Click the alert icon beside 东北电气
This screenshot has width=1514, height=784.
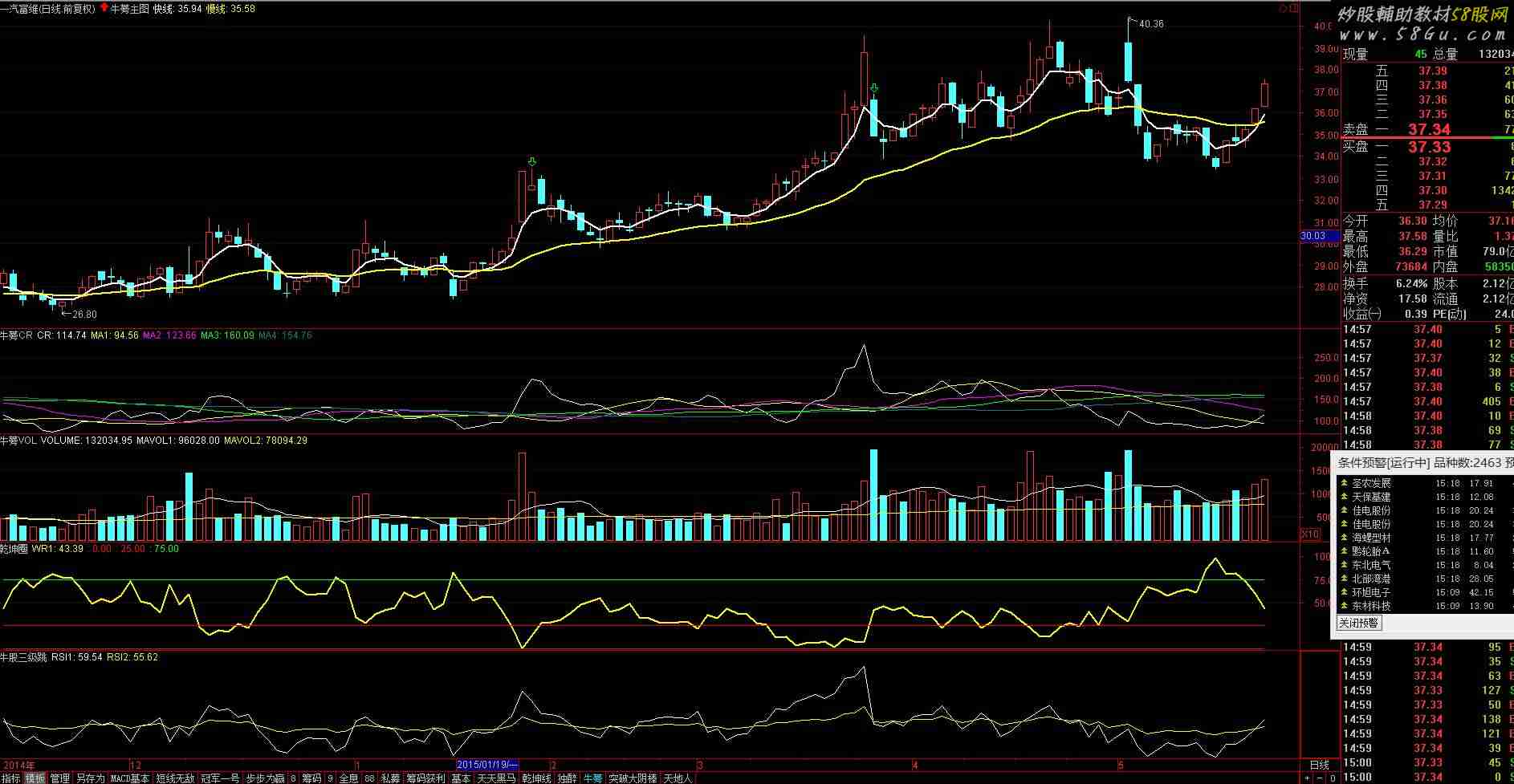click(x=1345, y=565)
